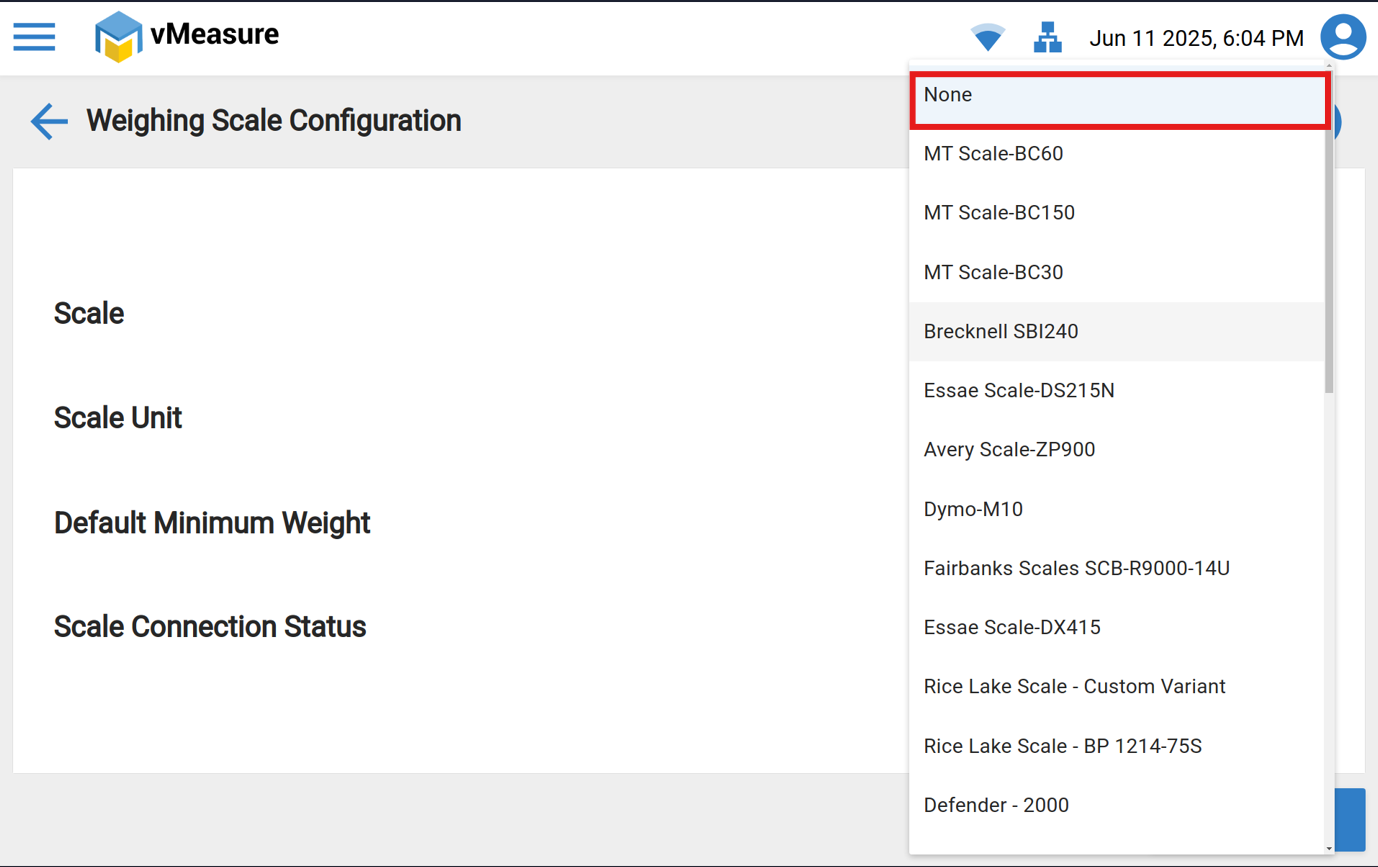Select Avery Scale-ZP900 option
Screen dimensions: 1378x867
click(x=1116, y=450)
